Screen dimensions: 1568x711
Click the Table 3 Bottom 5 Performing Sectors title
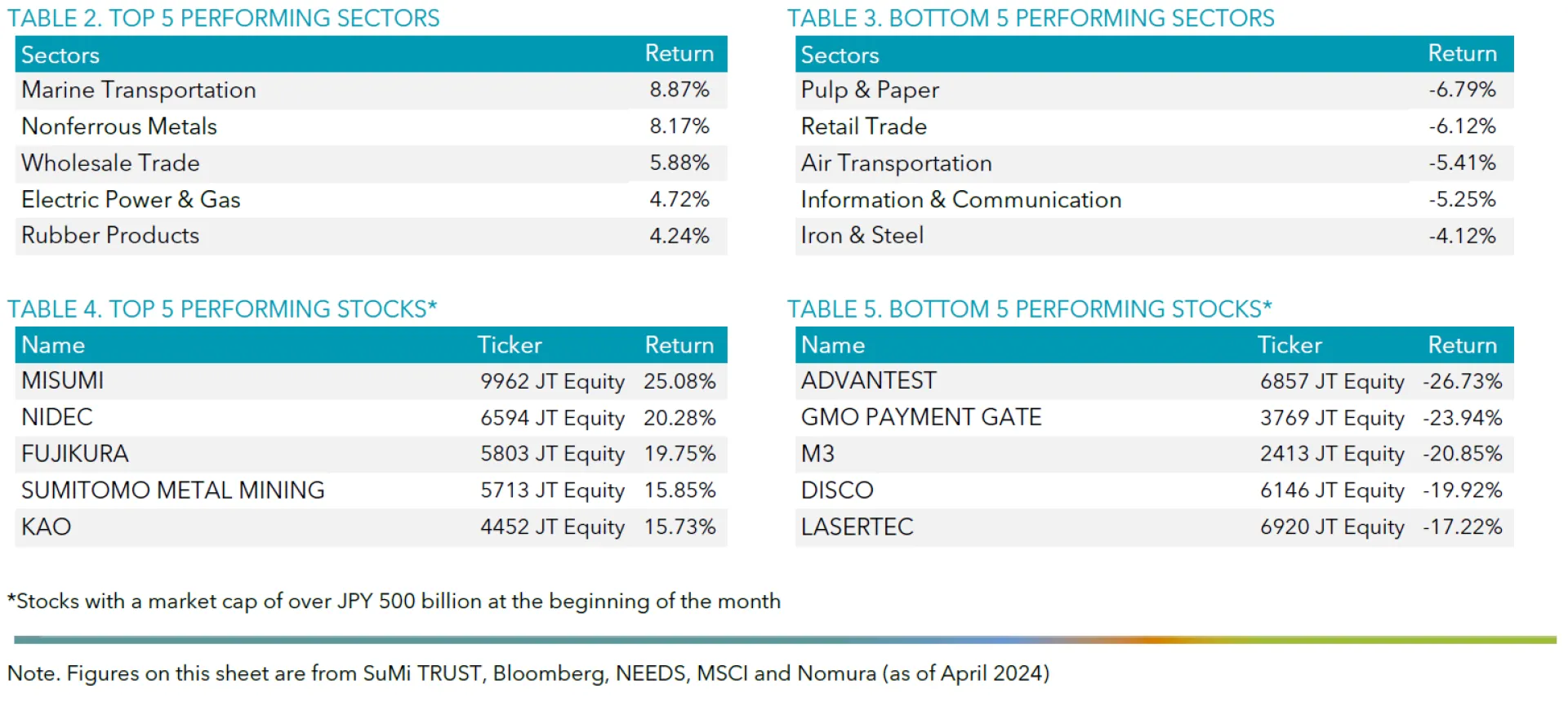pyautogui.click(x=1030, y=18)
